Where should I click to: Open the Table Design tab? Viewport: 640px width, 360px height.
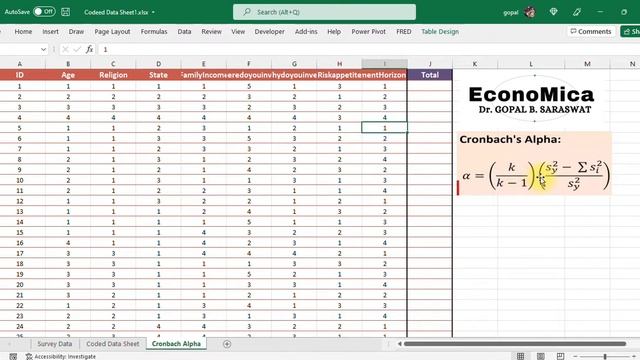(440, 31)
